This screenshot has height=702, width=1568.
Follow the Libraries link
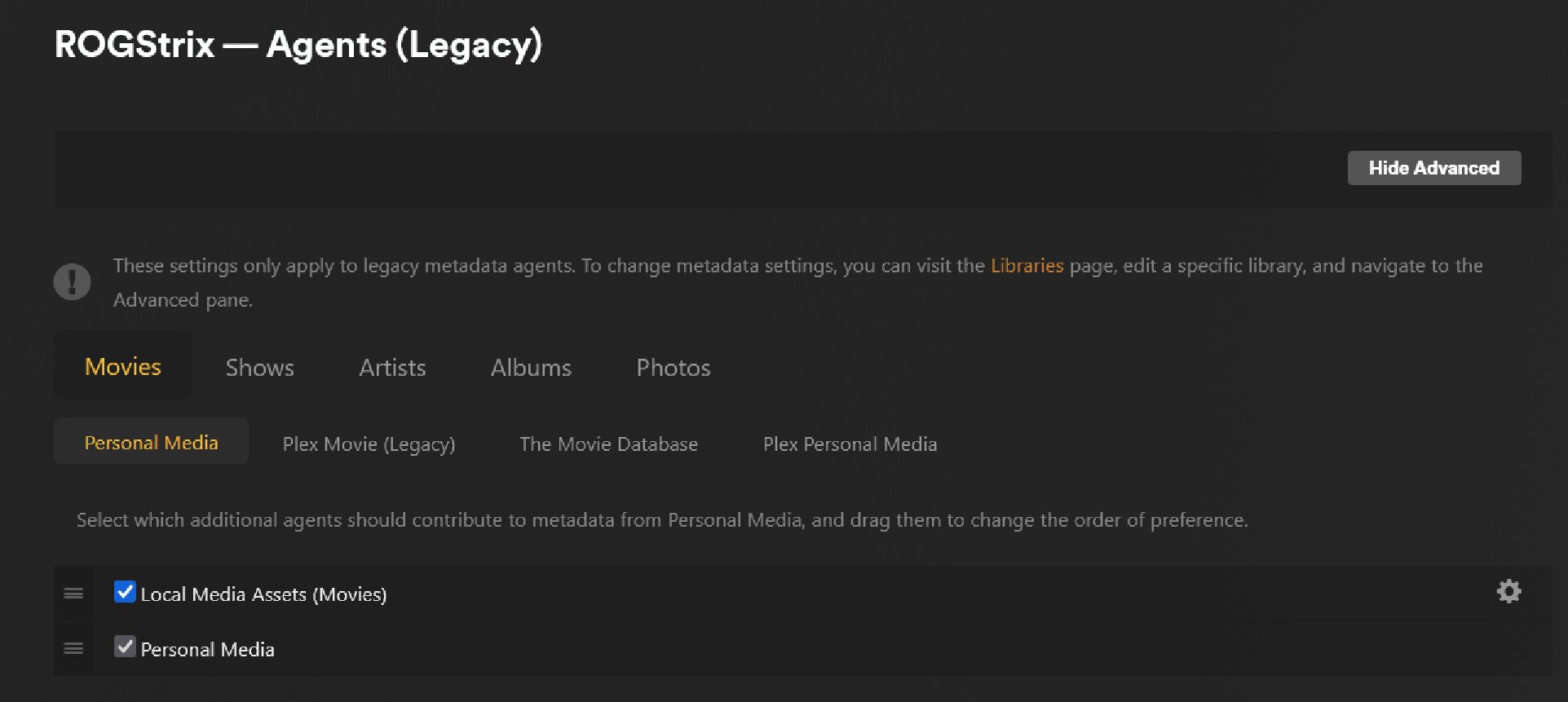(1027, 266)
